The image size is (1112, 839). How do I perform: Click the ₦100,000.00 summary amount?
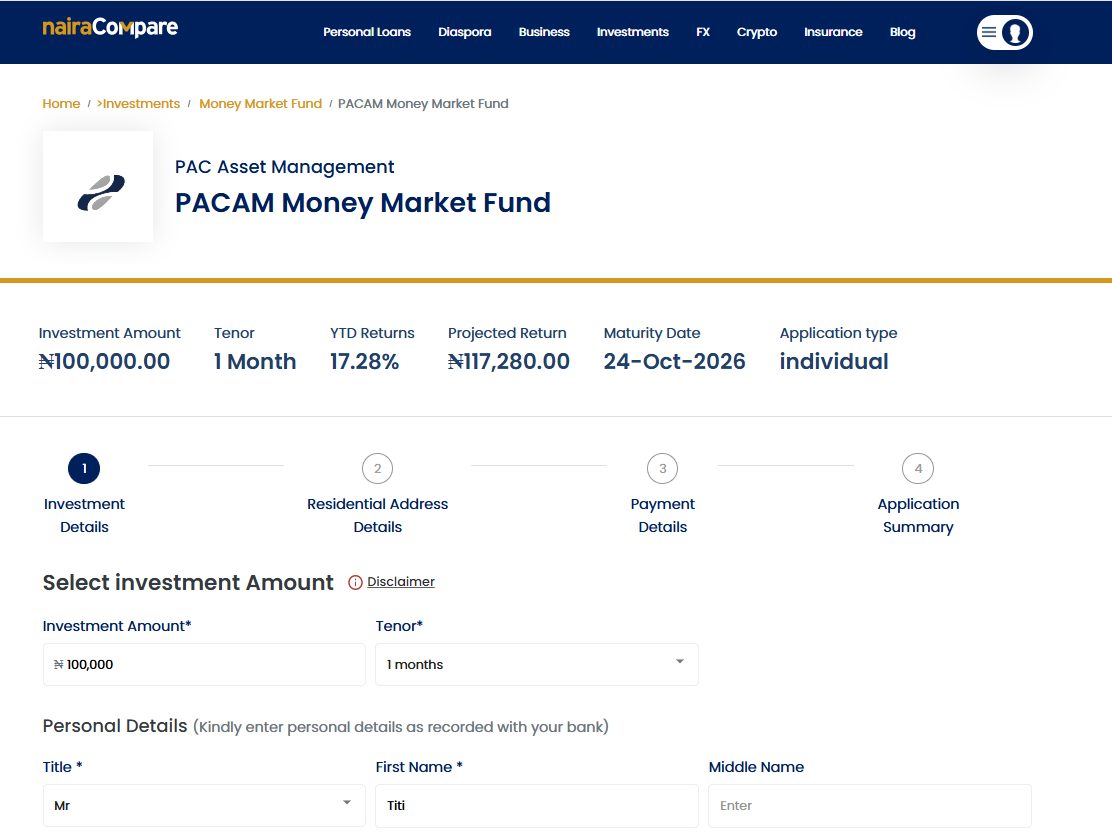point(104,362)
